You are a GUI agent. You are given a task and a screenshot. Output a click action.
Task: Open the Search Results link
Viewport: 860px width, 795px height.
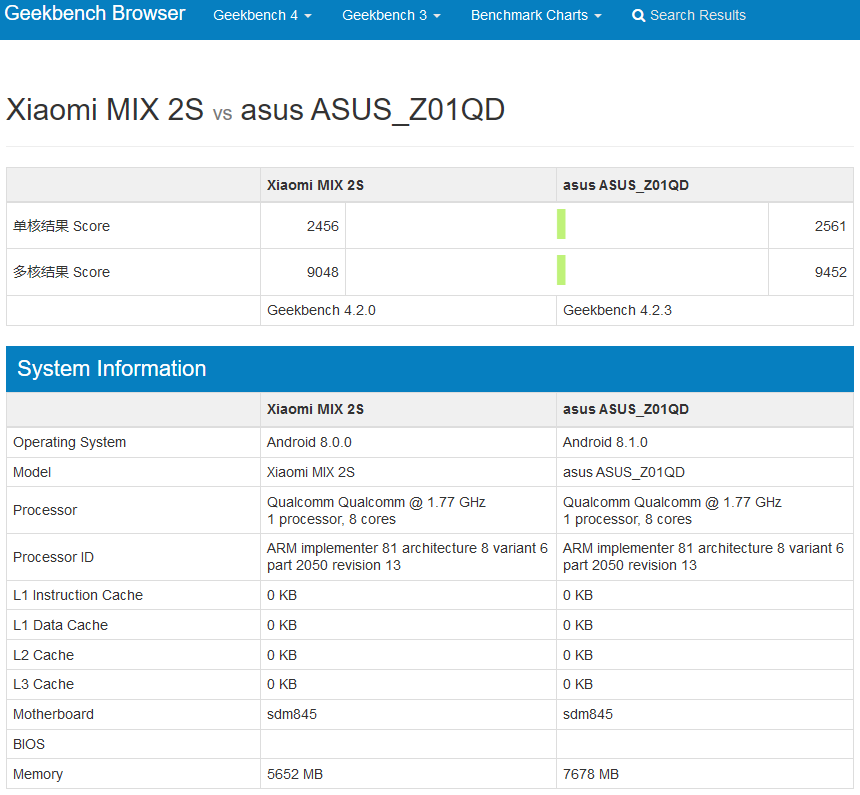click(689, 15)
